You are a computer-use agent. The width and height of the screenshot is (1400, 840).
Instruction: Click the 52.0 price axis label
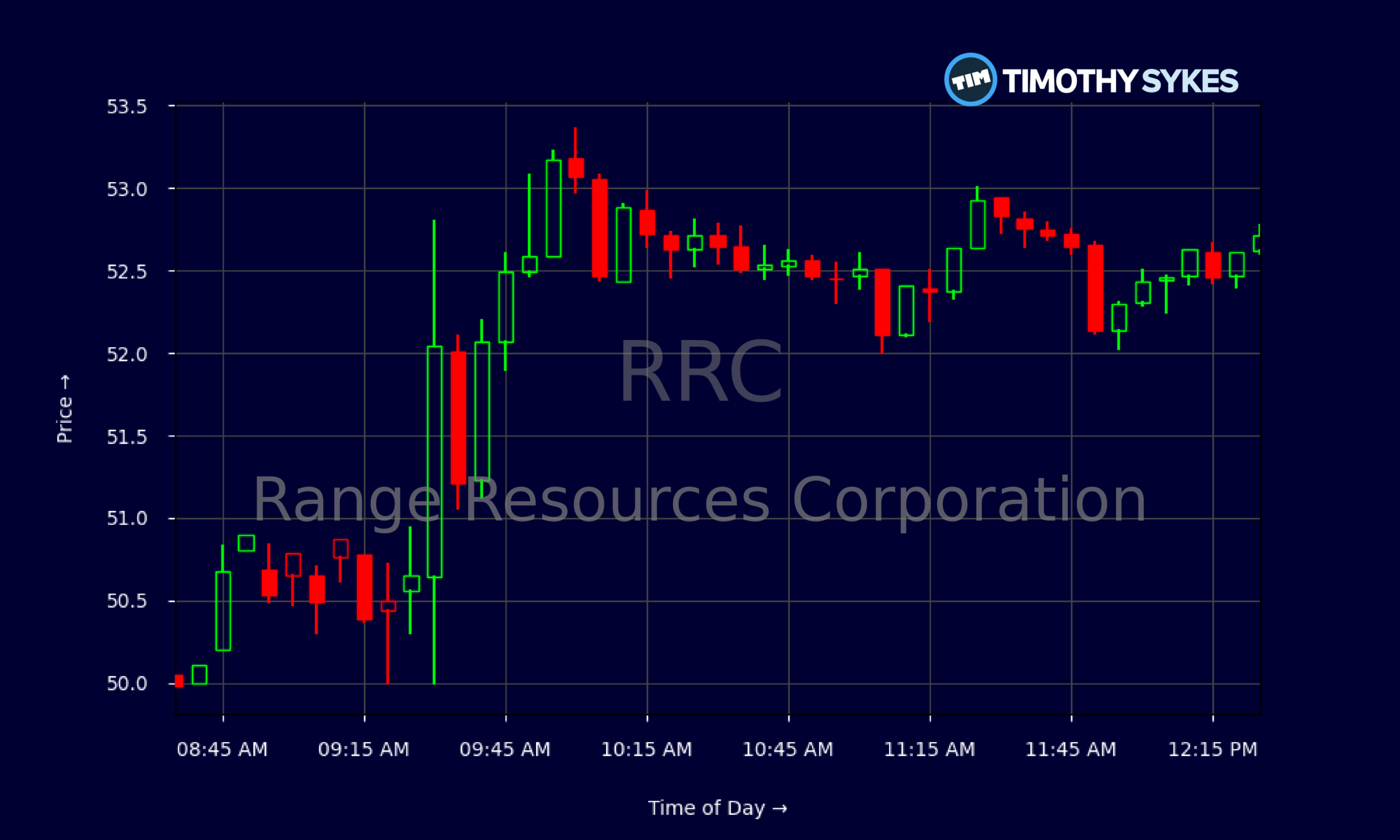(x=127, y=354)
